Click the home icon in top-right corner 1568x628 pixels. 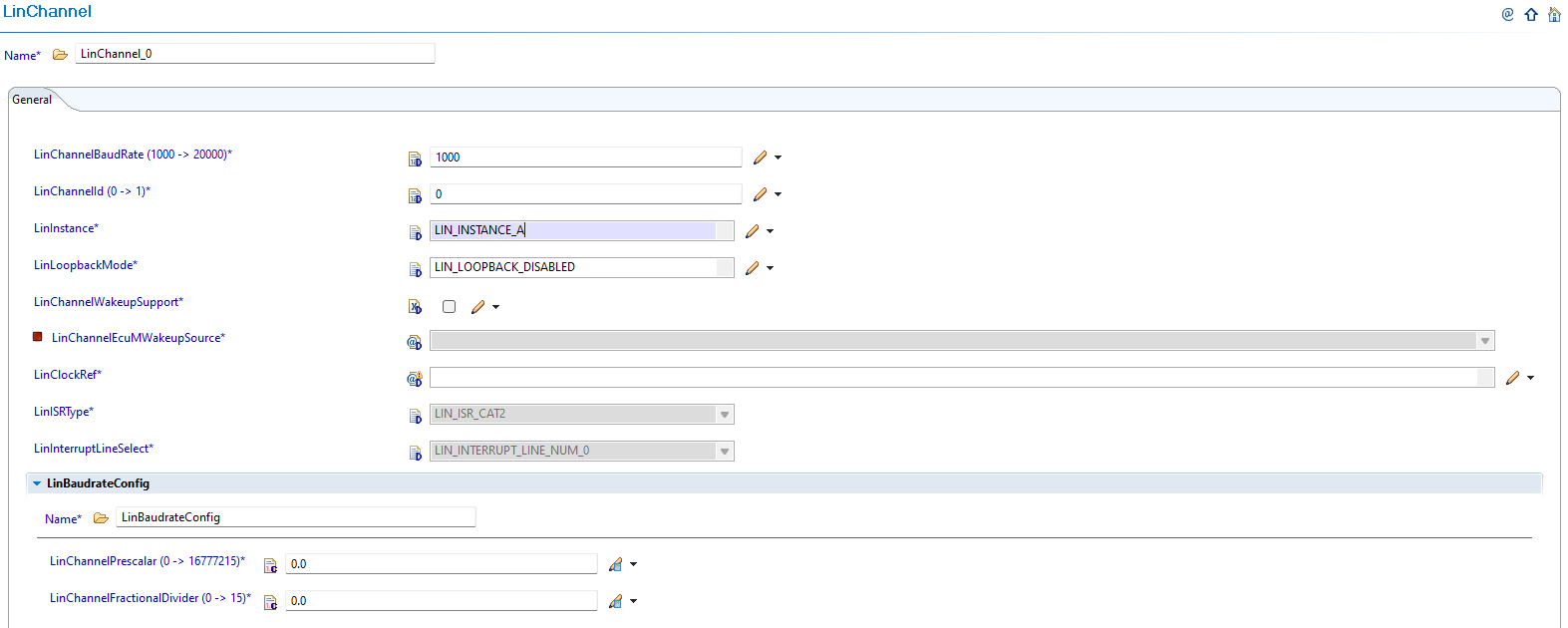(x=1554, y=14)
